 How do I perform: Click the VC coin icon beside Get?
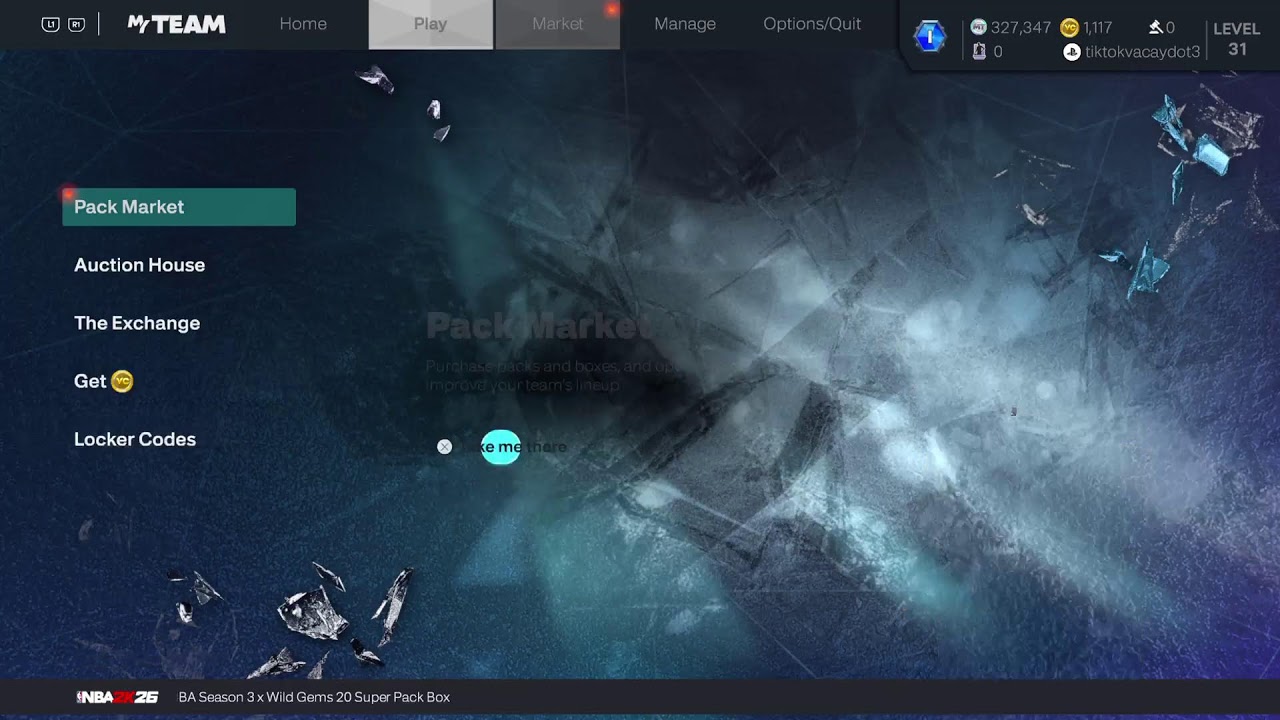click(x=122, y=381)
